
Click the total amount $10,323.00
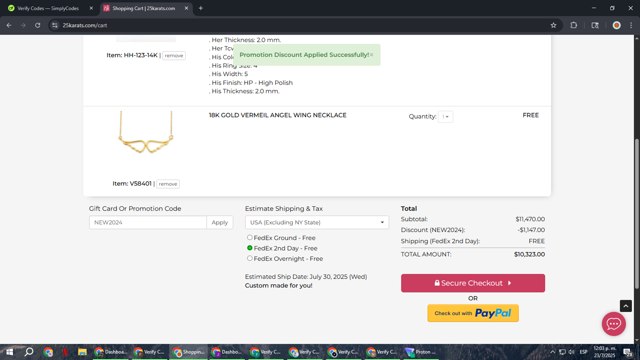(529, 254)
